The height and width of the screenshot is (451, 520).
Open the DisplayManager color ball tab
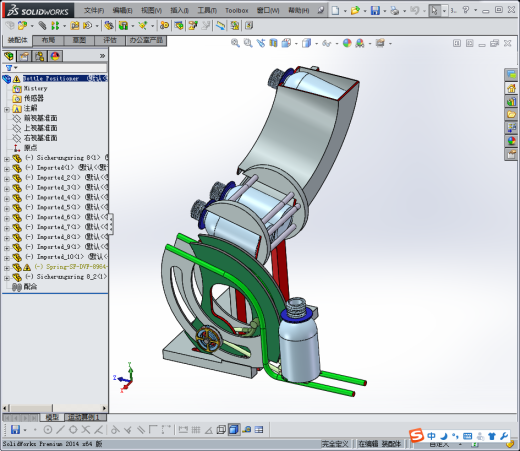[x=55, y=56]
